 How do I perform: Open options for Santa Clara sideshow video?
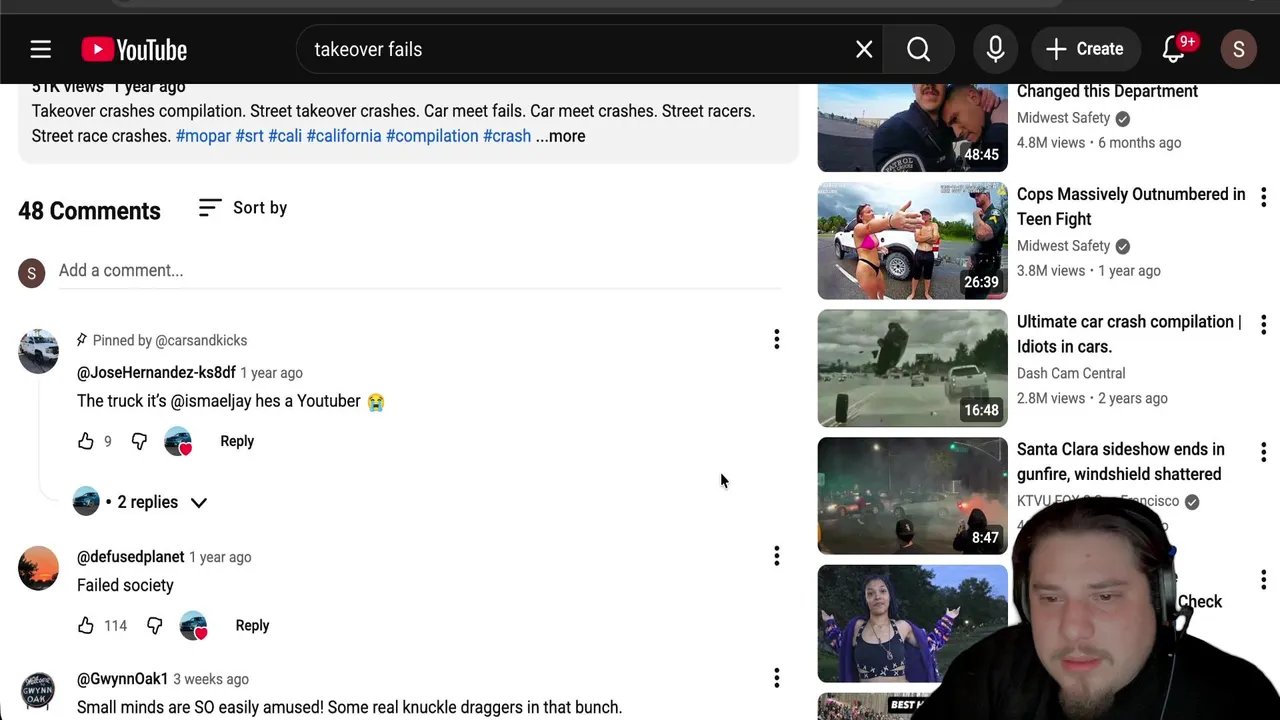(1263, 452)
